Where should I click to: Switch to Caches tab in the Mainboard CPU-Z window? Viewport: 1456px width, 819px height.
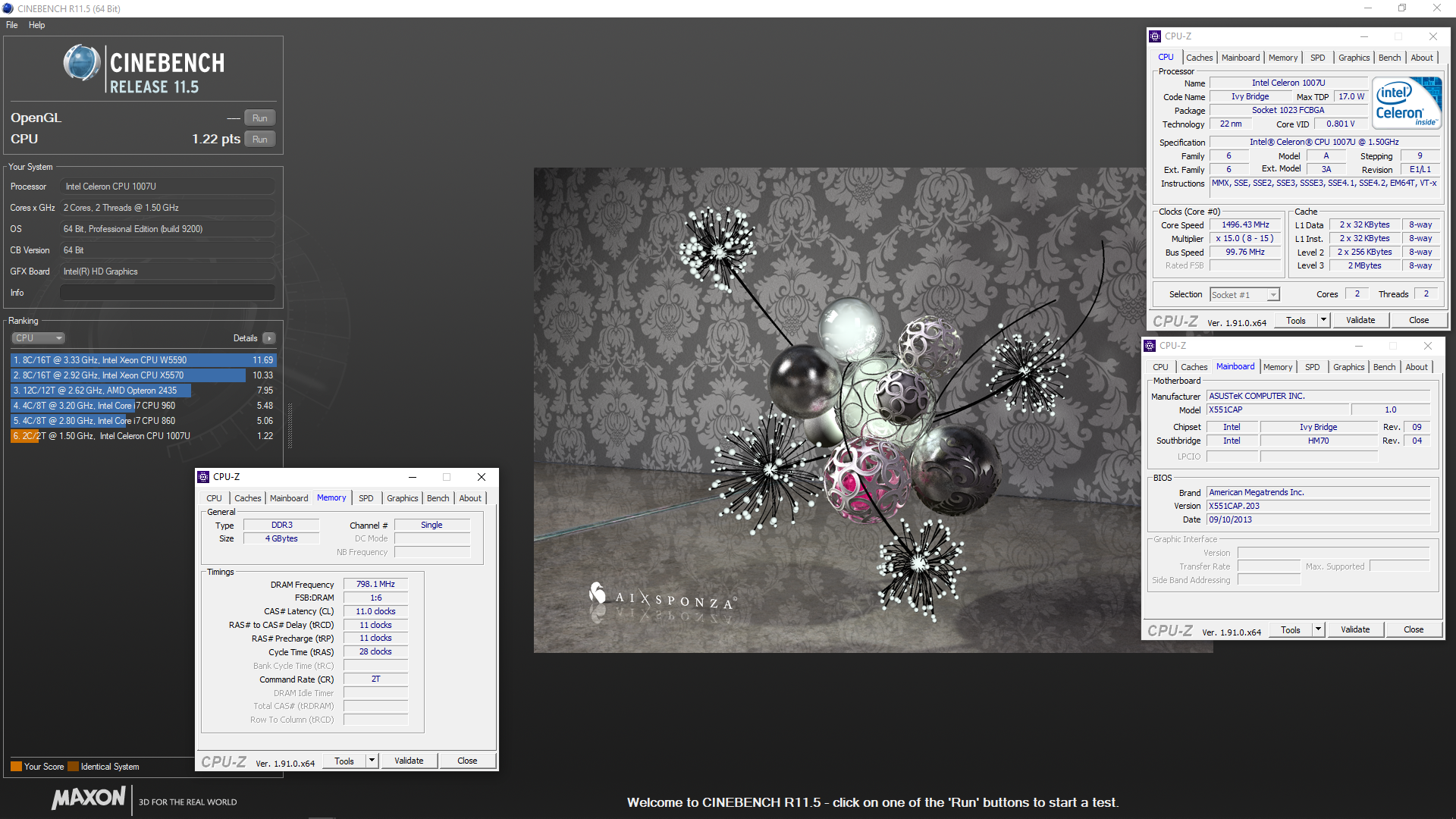point(1194,367)
